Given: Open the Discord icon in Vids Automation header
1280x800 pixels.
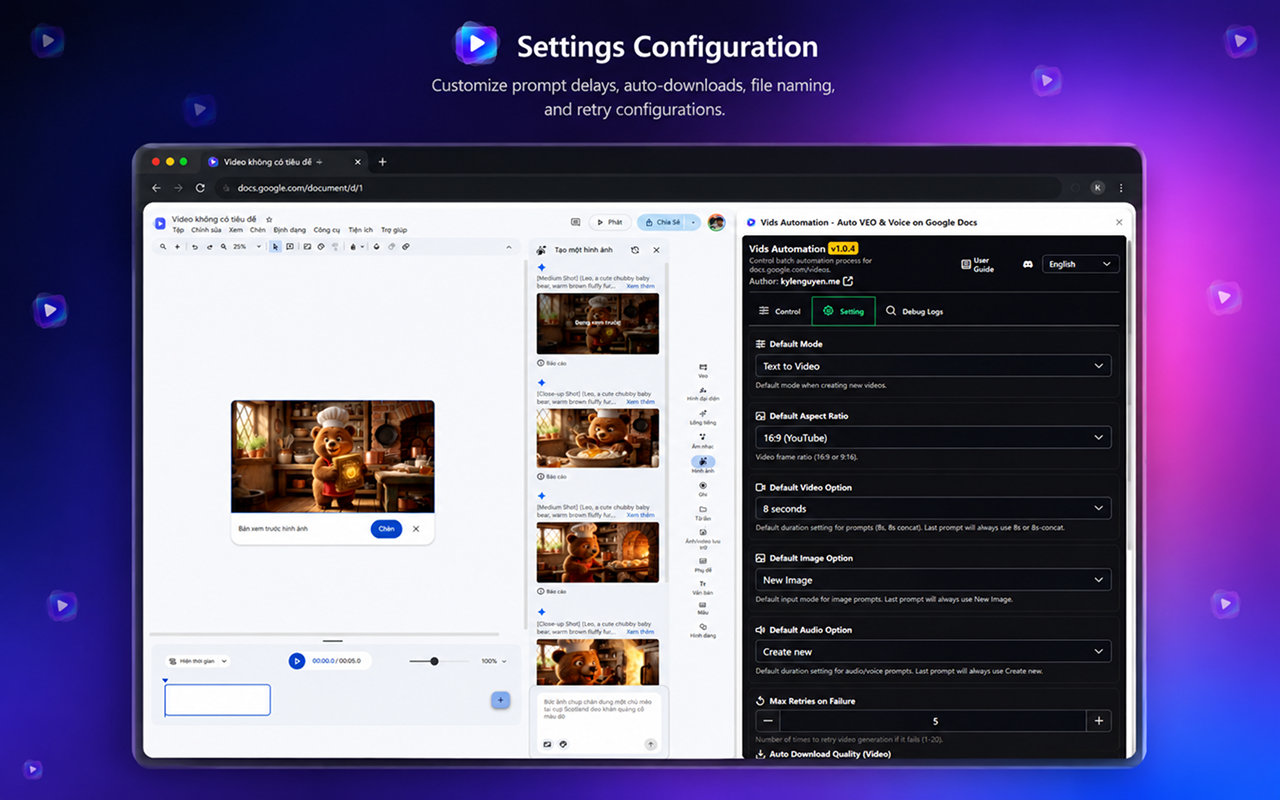Looking at the screenshot, I should coord(1027,264).
